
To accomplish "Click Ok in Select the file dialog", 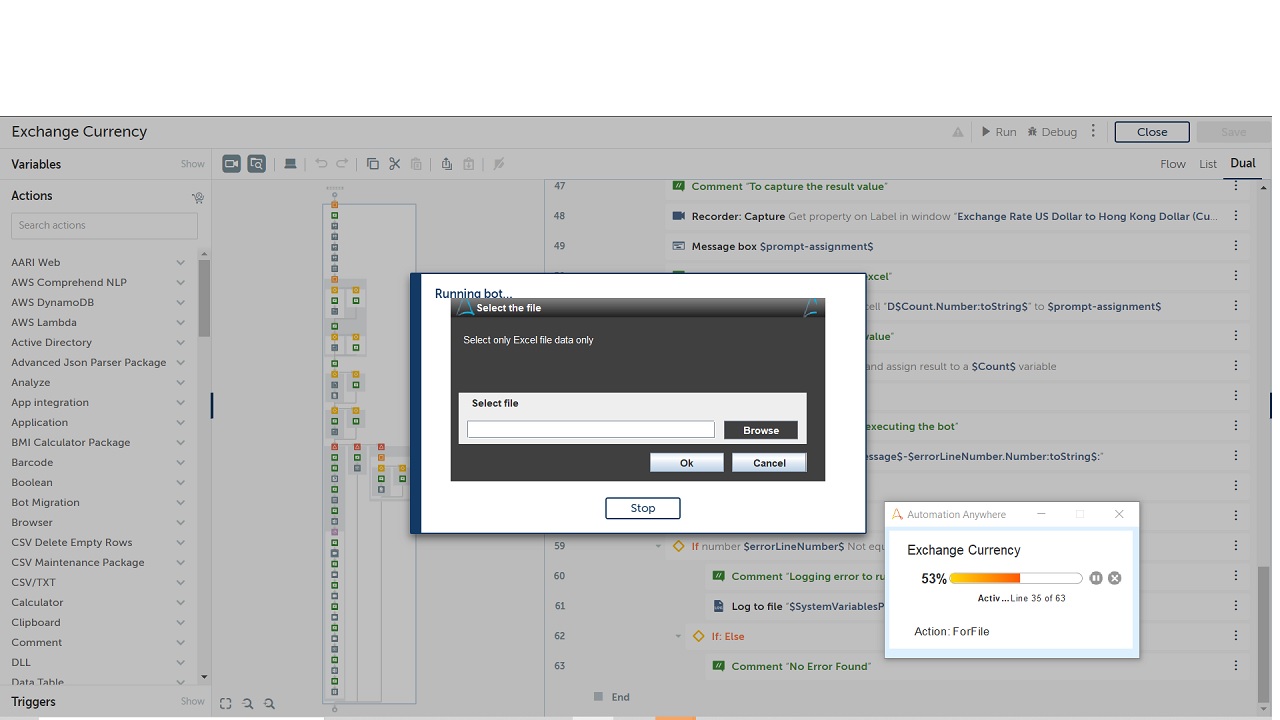I will pyautogui.click(x=686, y=462).
